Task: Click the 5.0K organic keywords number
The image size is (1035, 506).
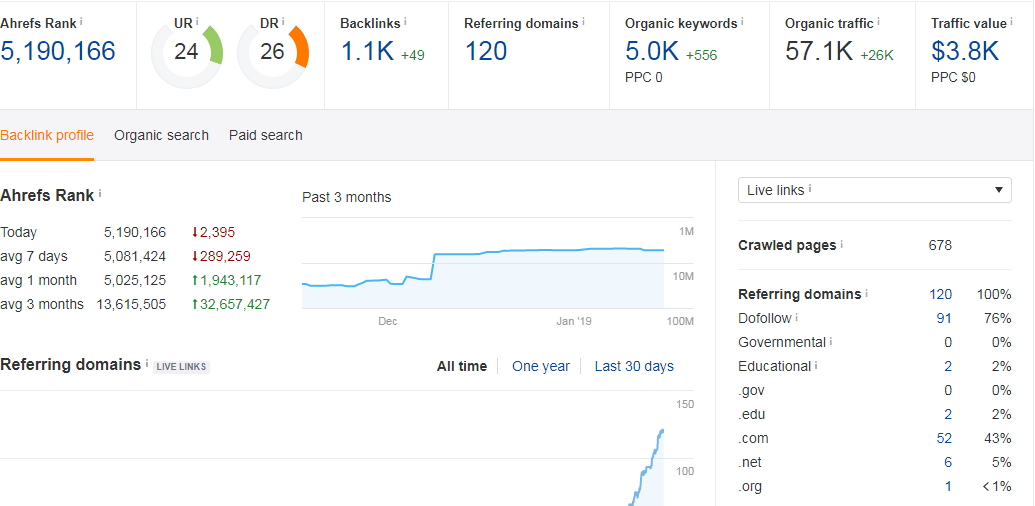Action: tap(652, 51)
